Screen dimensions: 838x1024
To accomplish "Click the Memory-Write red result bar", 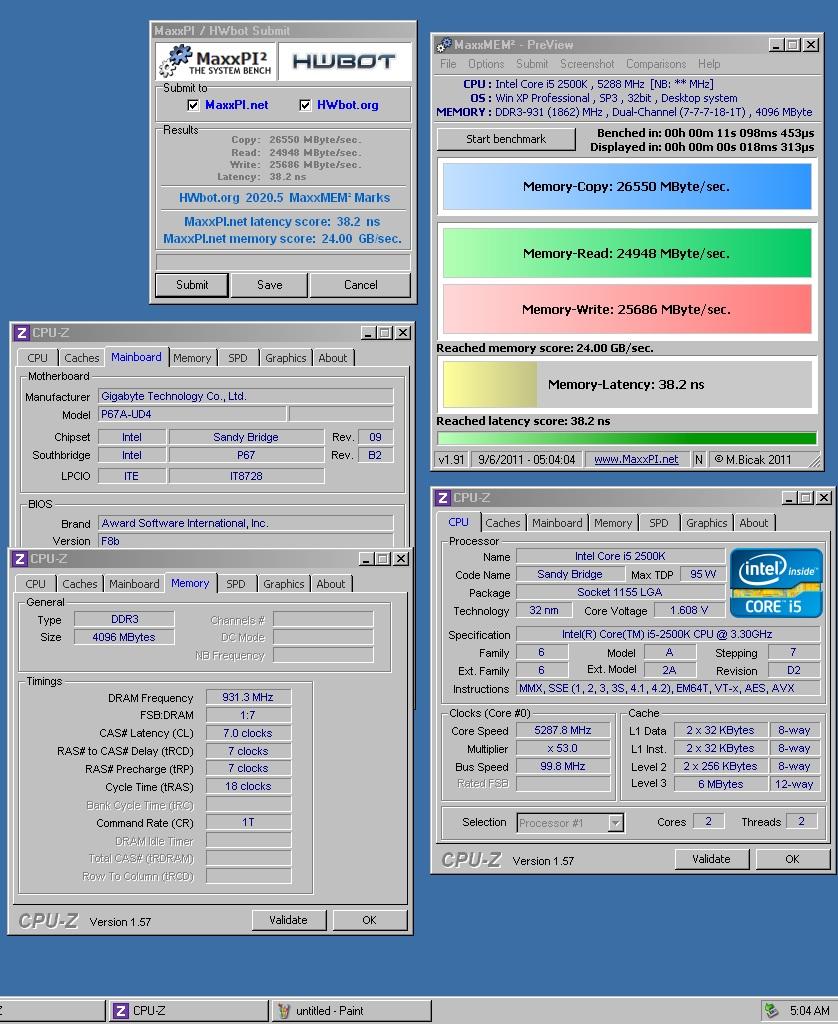I will (x=627, y=310).
